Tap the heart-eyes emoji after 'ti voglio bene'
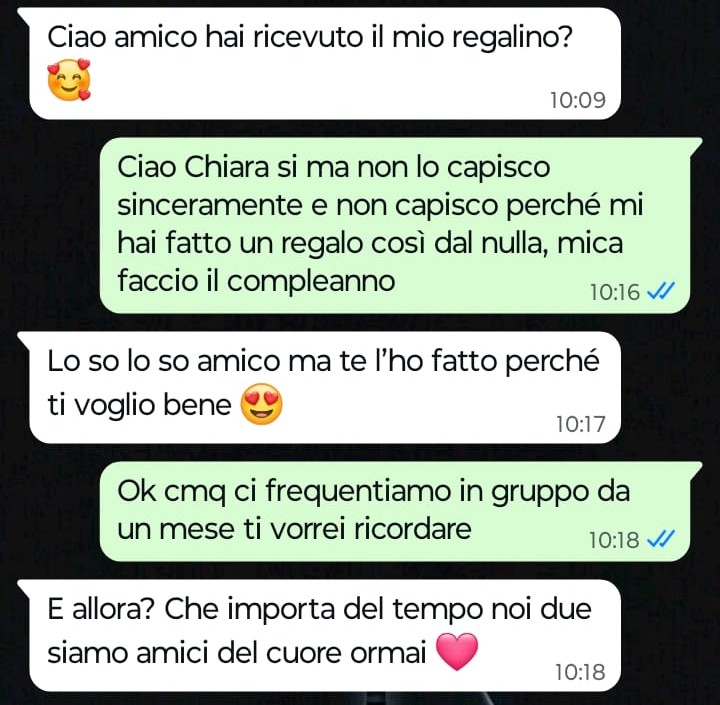The width and height of the screenshot is (720, 705). [262, 404]
